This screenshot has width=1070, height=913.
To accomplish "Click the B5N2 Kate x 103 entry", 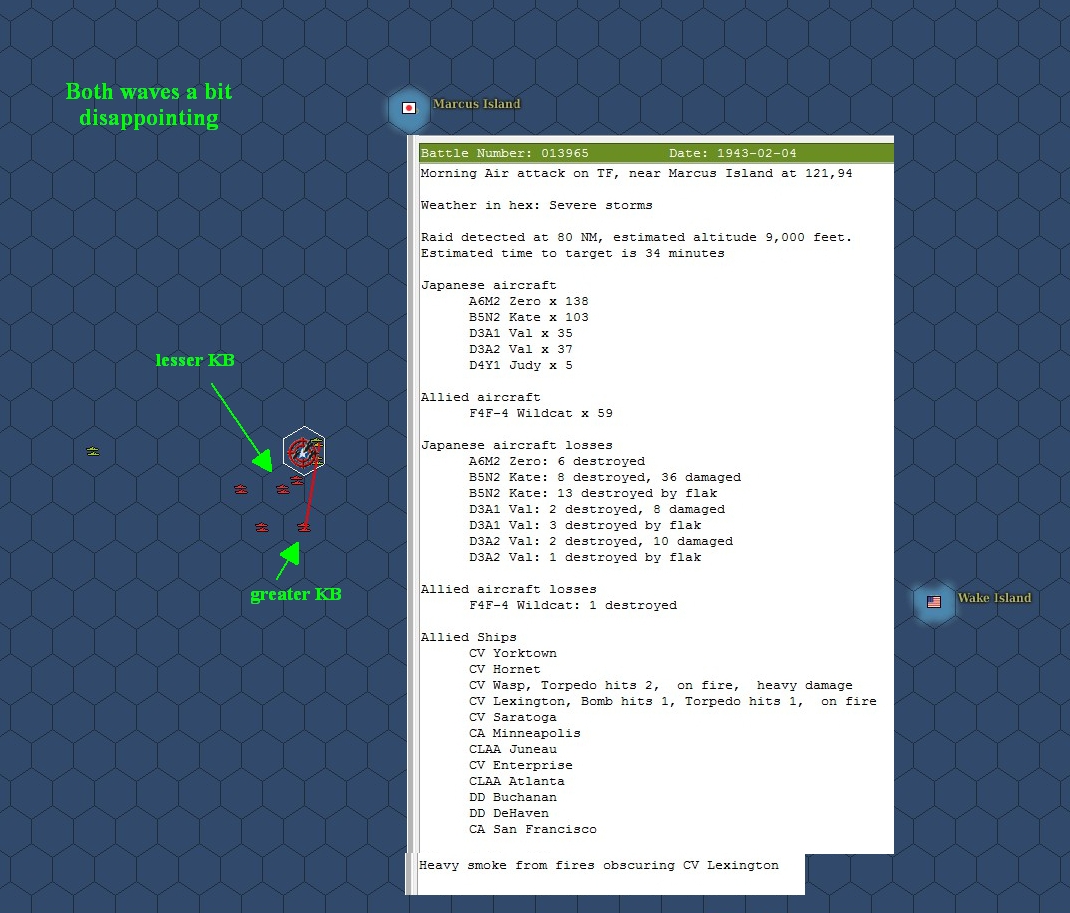I will click(528, 317).
